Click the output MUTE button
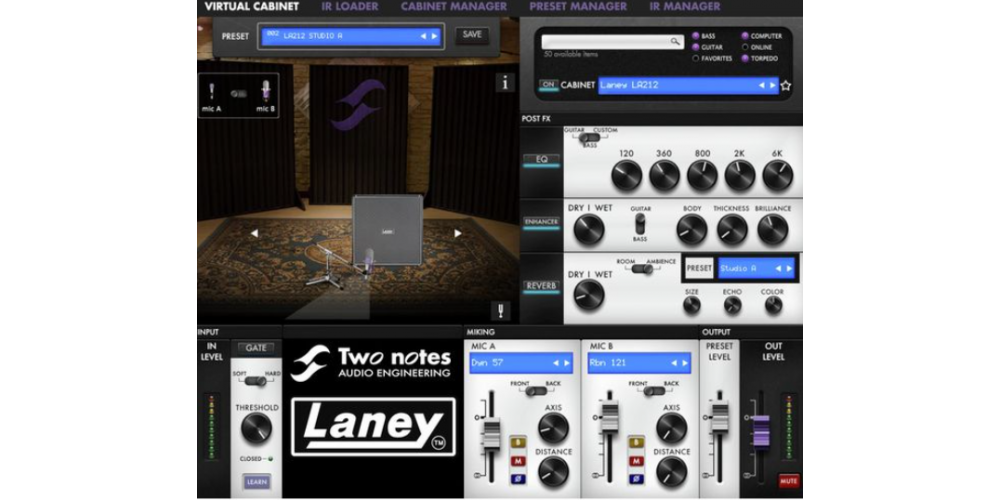1000x500 pixels. (x=789, y=481)
